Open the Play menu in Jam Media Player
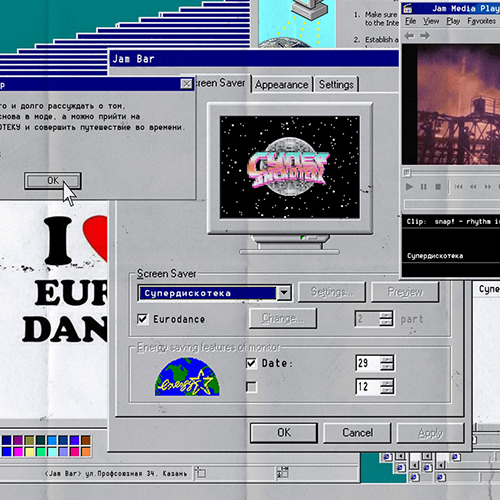 coord(453,21)
